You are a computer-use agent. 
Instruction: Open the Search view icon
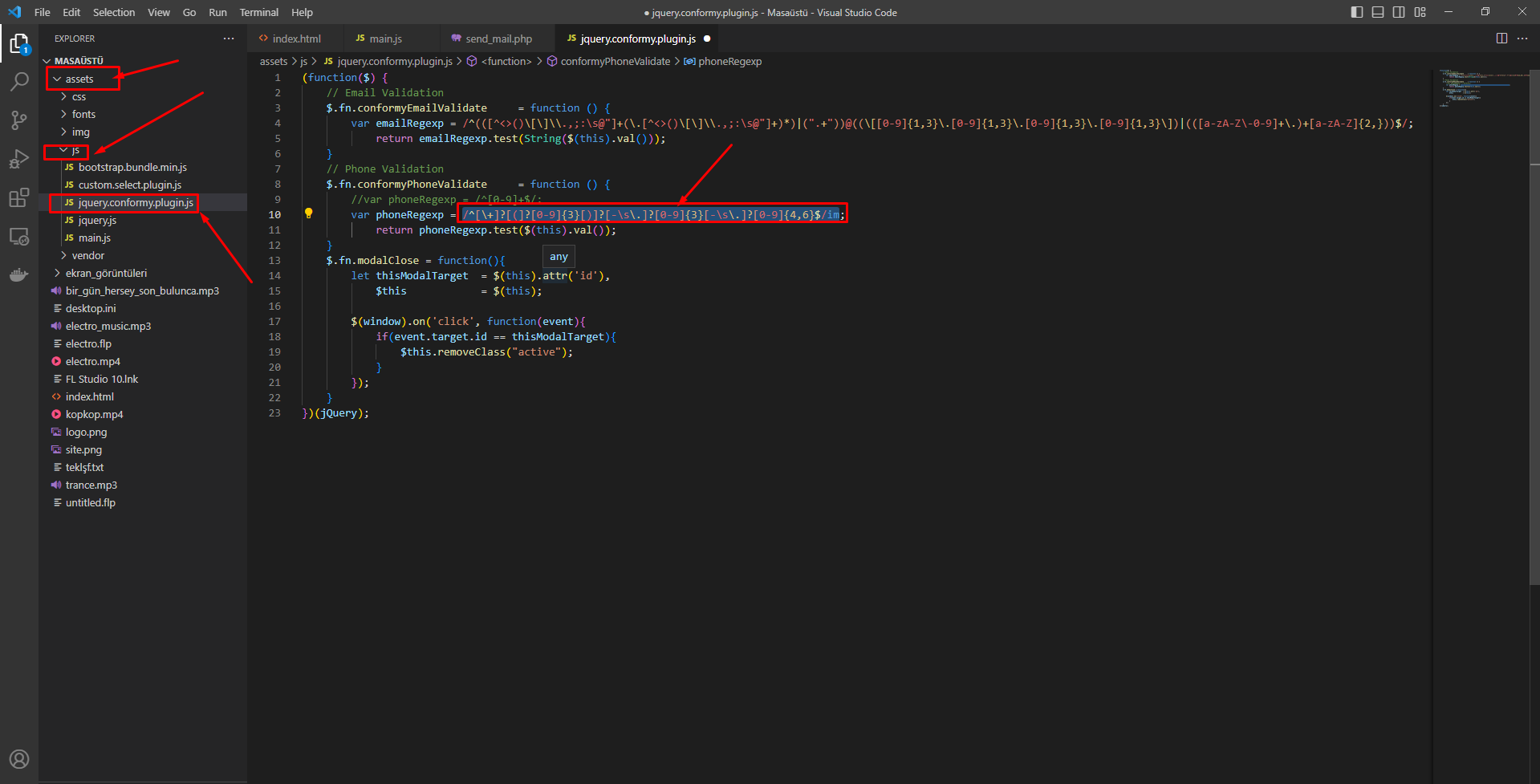[19, 81]
